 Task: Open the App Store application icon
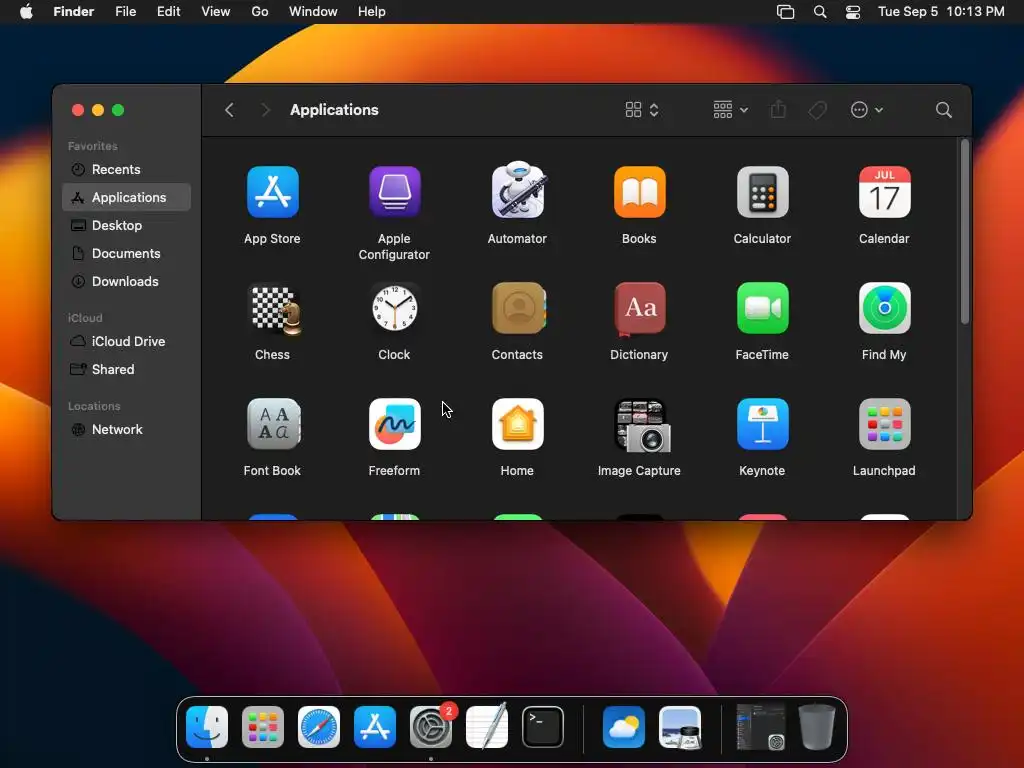272,192
